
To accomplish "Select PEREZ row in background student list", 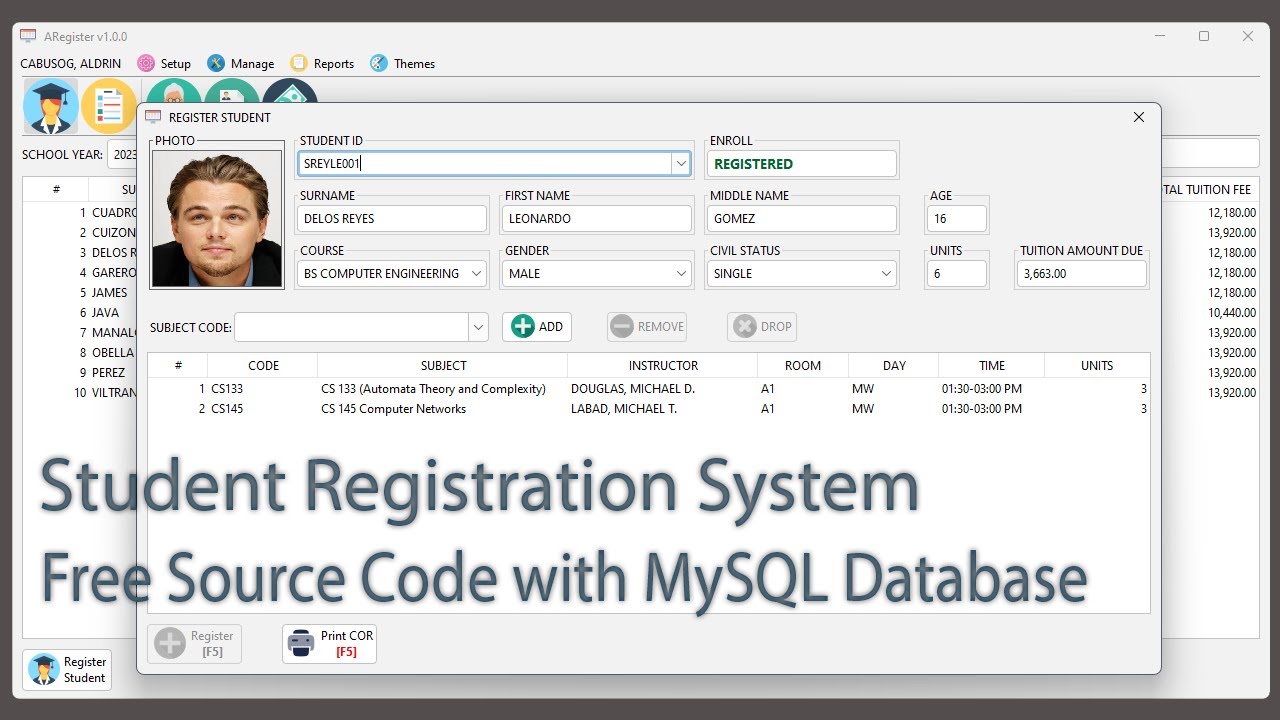I will (x=108, y=372).
